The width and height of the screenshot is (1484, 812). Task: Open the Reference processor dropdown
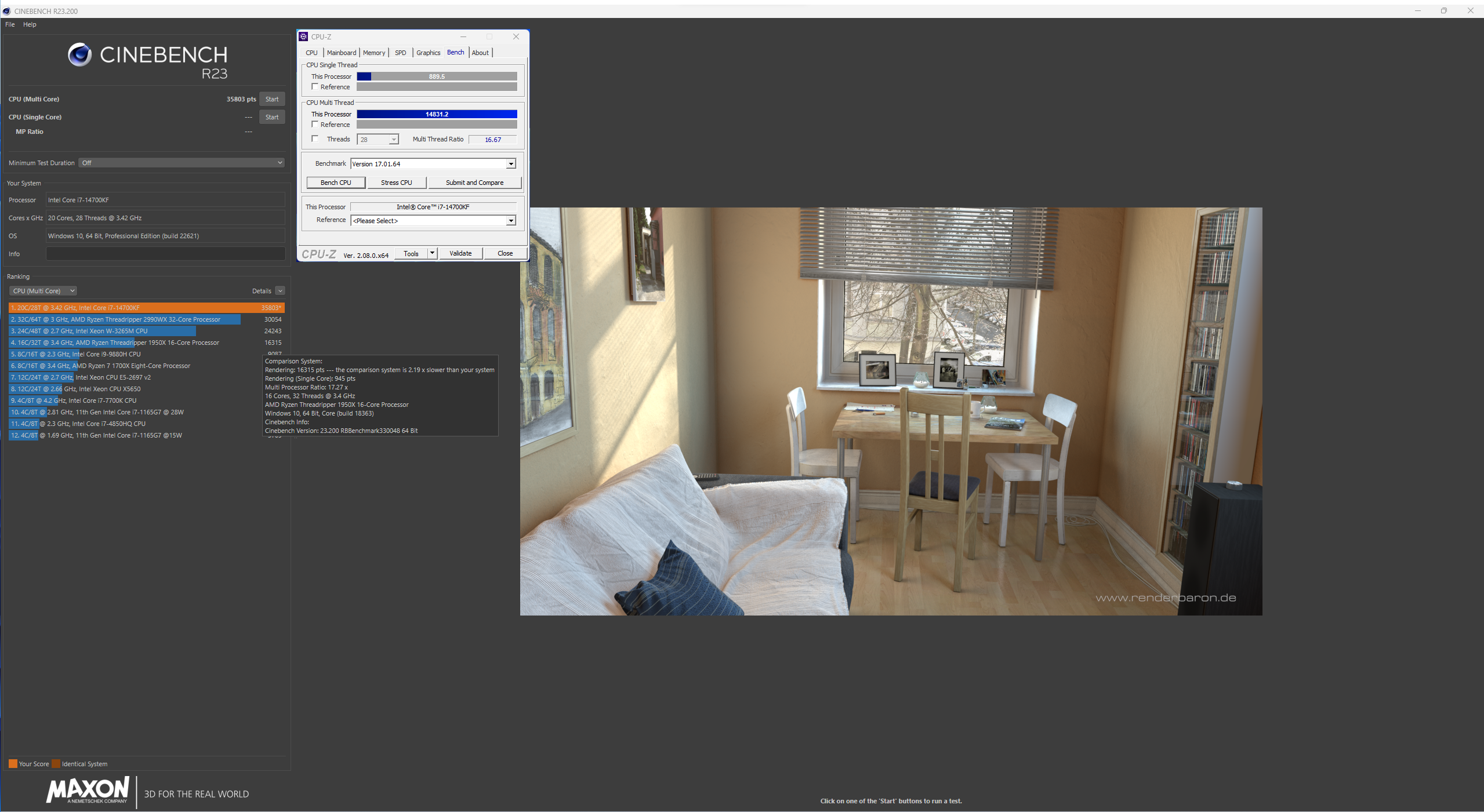tap(511, 220)
